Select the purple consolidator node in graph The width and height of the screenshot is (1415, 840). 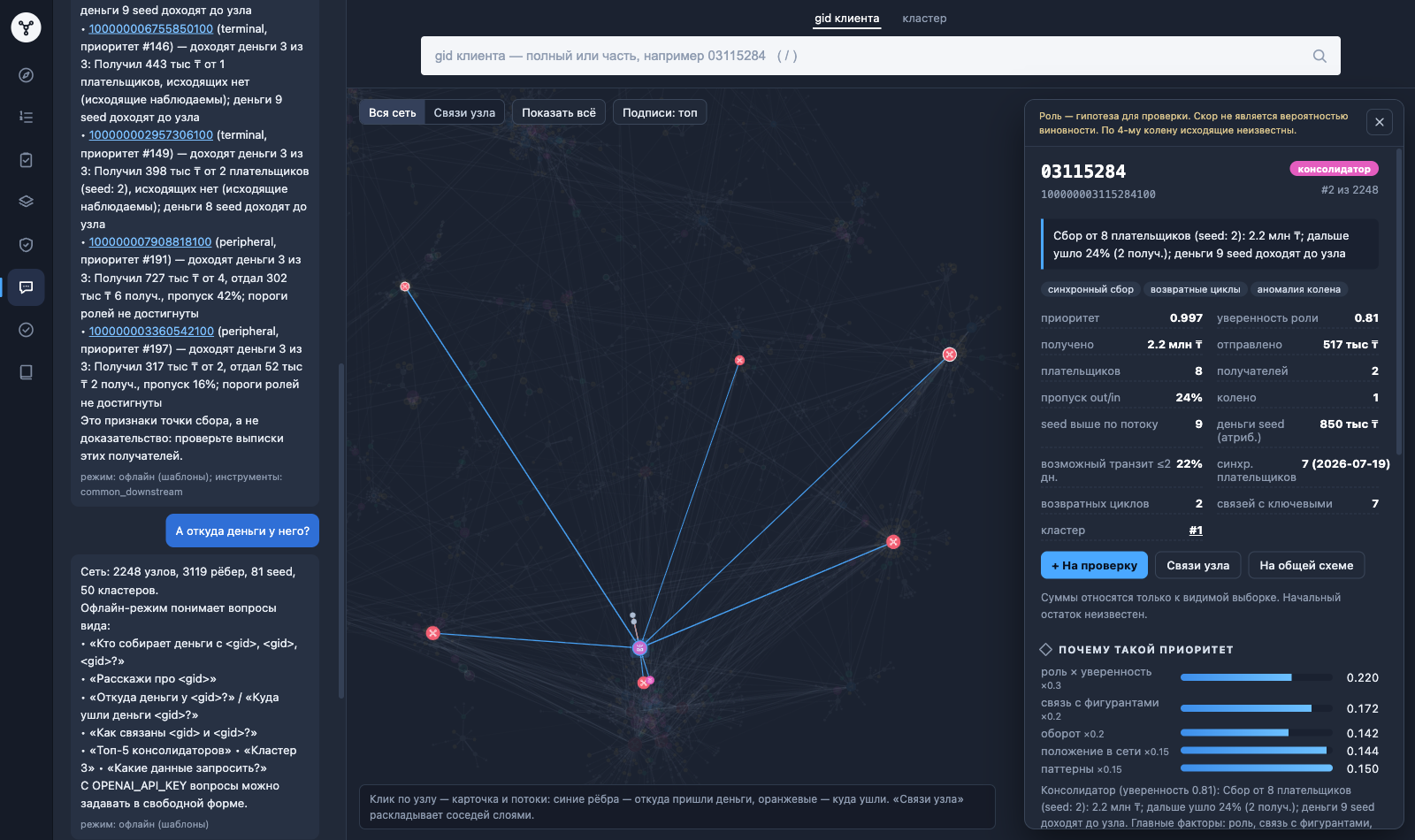639,648
